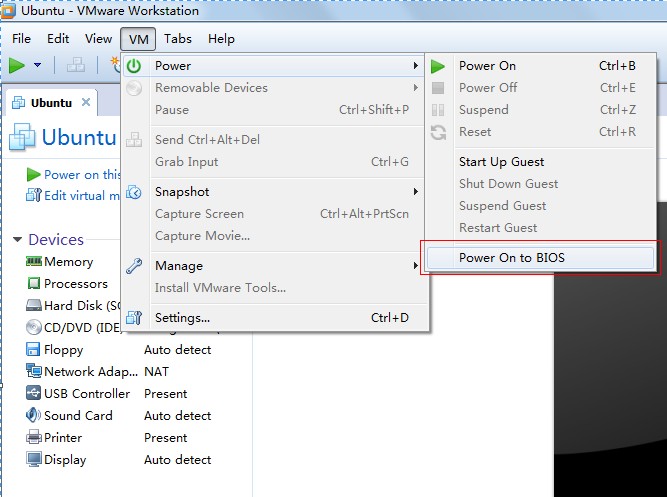The width and height of the screenshot is (667, 497).
Task: Open the Edit menu
Action: pos(58,39)
